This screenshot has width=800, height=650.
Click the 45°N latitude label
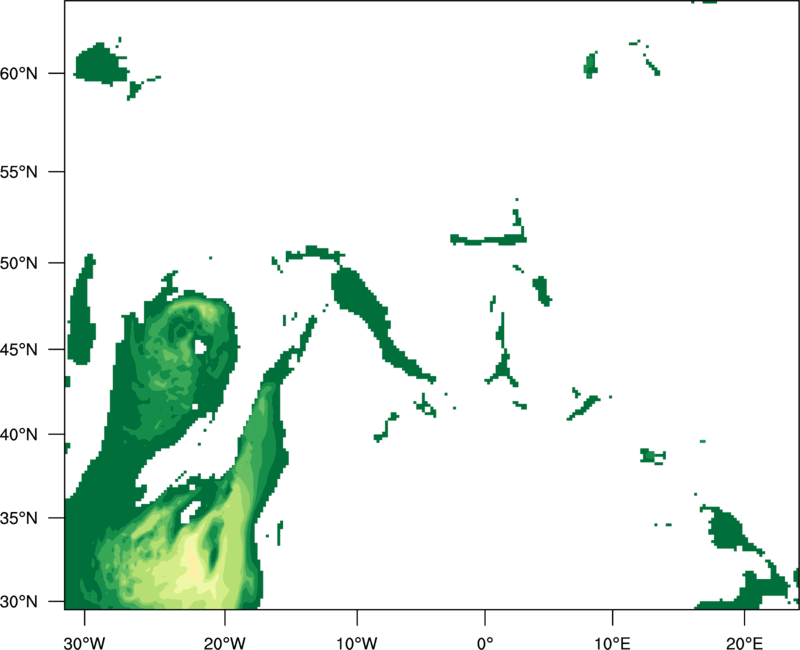(19, 350)
